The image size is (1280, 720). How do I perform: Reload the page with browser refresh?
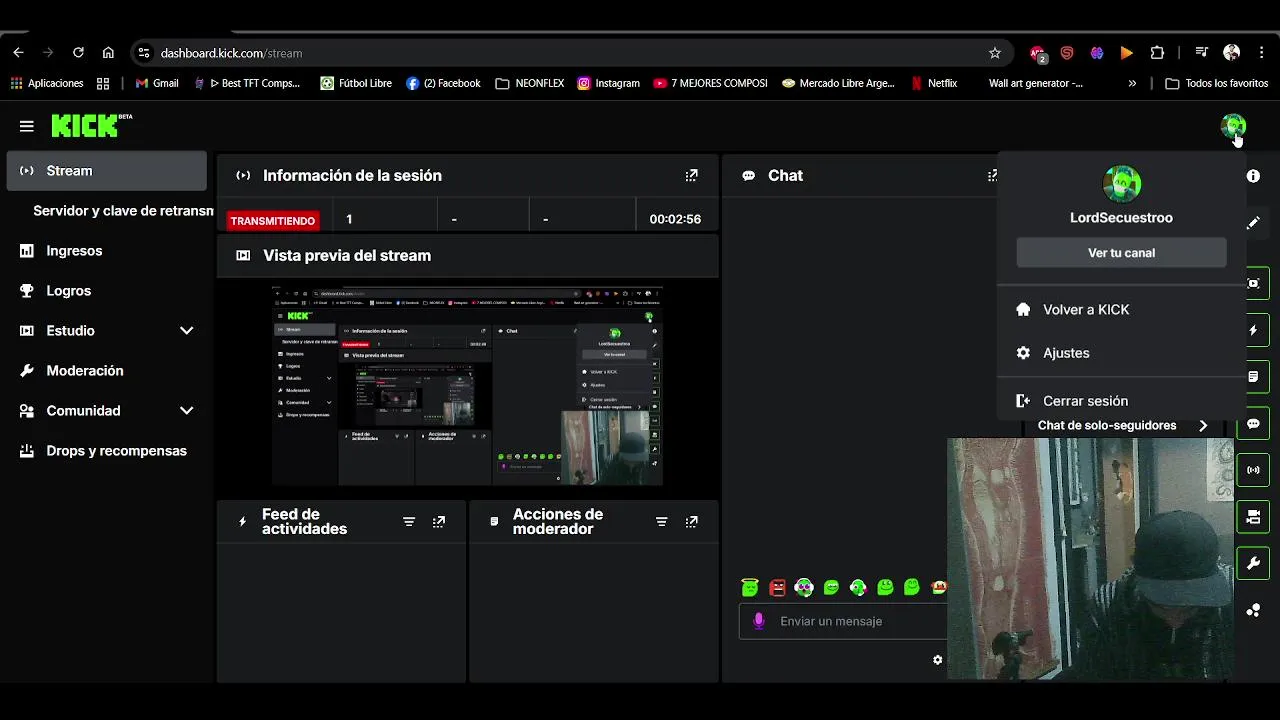[x=78, y=53]
